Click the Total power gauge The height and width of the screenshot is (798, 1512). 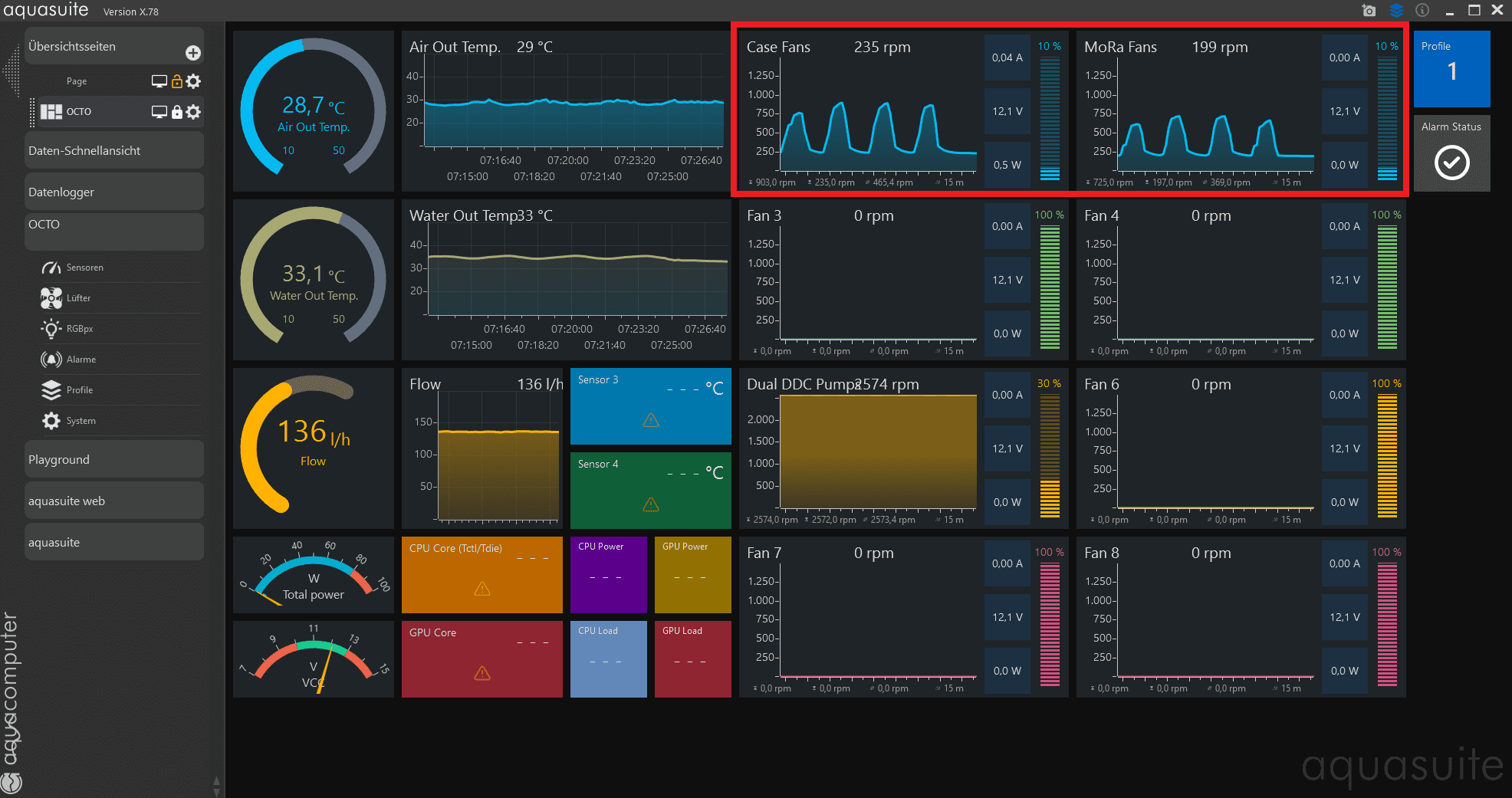(x=314, y=575)
